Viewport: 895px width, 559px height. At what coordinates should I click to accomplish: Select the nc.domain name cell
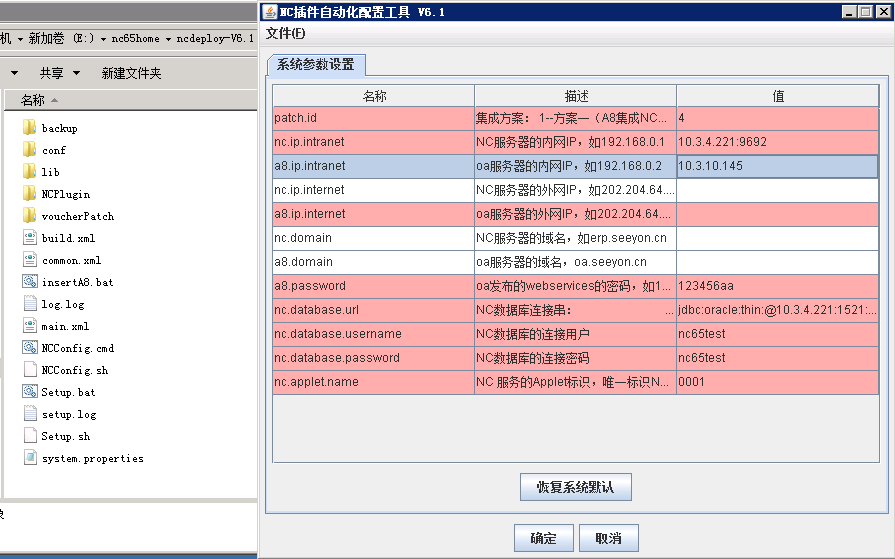373,238
